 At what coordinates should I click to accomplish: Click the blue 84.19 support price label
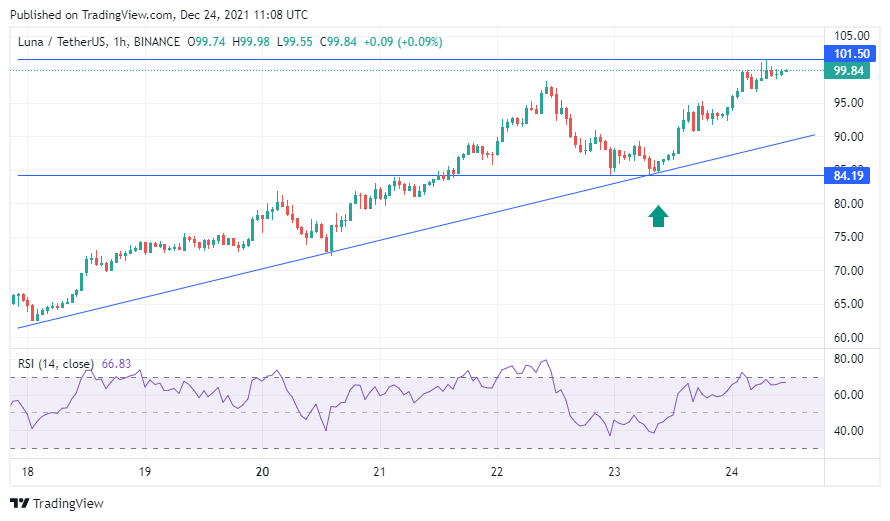click(x=842, y=176)
